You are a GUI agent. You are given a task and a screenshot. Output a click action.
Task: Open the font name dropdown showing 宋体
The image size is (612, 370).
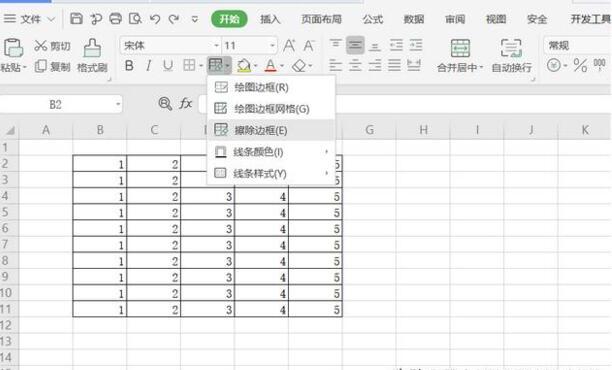coord(216,46)
